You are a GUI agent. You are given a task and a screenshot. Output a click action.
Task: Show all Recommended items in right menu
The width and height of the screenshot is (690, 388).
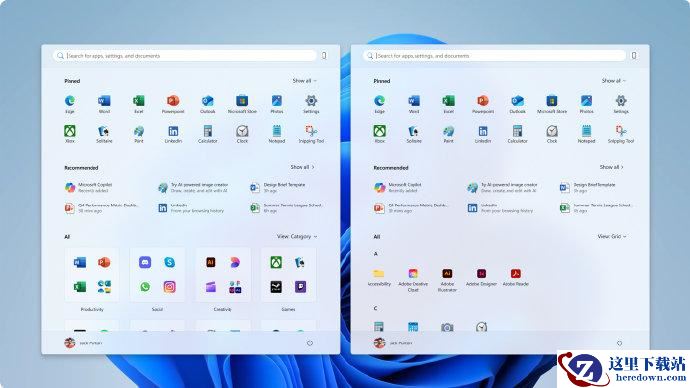611,167
